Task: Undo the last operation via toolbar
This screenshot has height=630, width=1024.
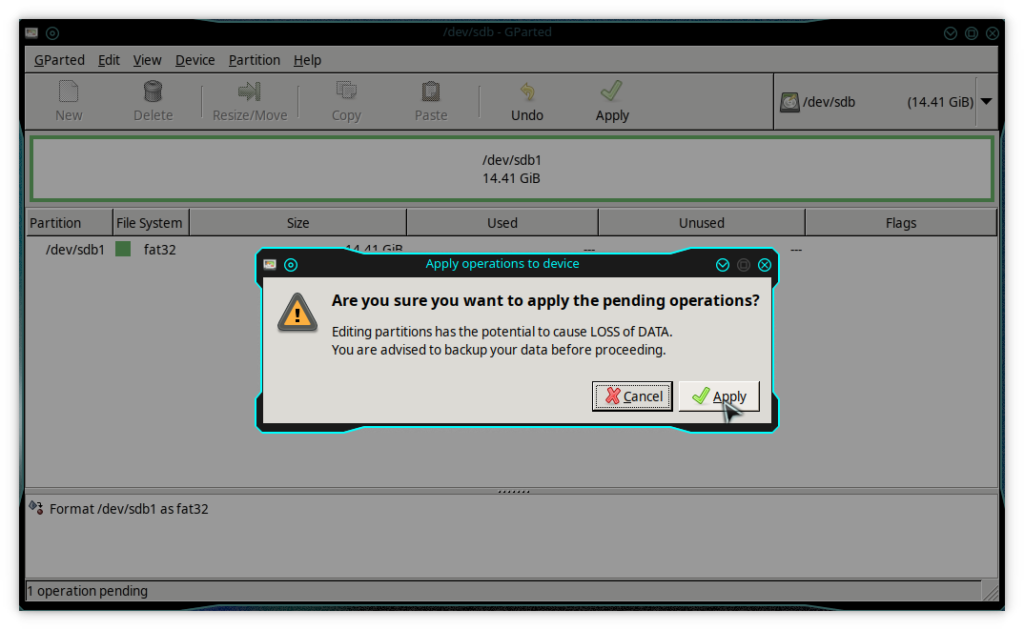Action: coord(527,101)
